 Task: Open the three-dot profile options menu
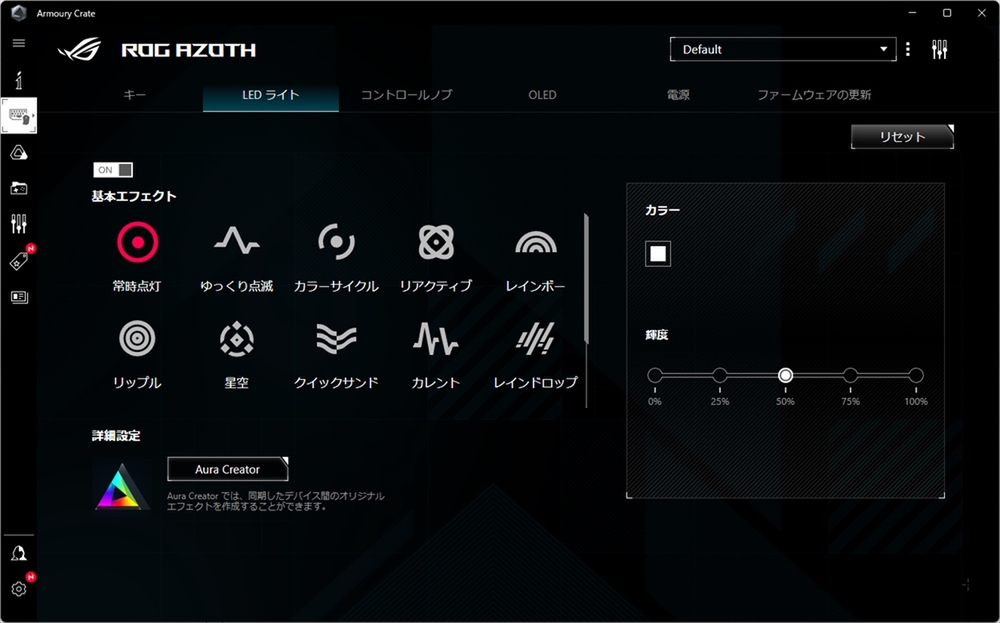[908, 49]
